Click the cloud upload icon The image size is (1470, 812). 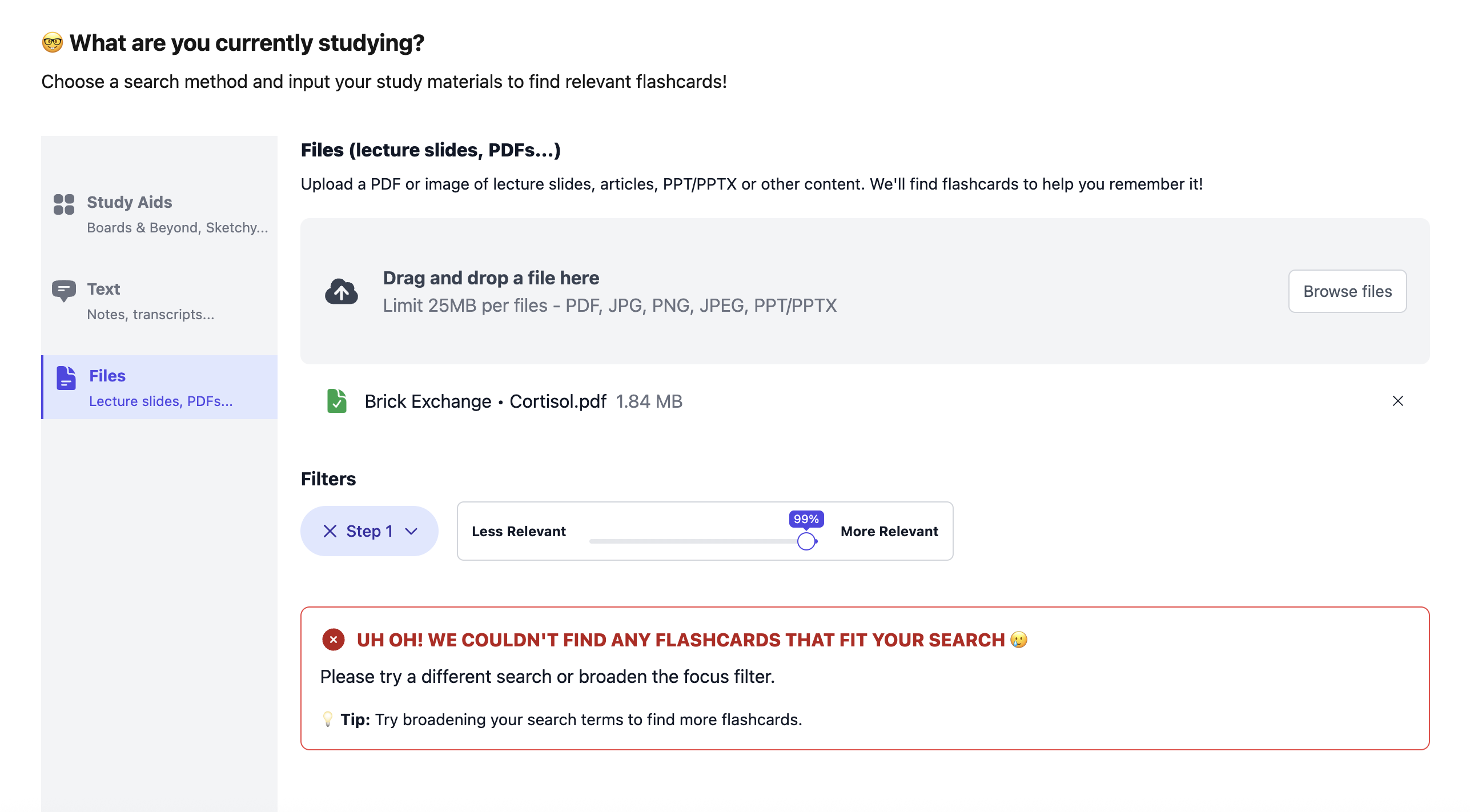click(341, 292)
